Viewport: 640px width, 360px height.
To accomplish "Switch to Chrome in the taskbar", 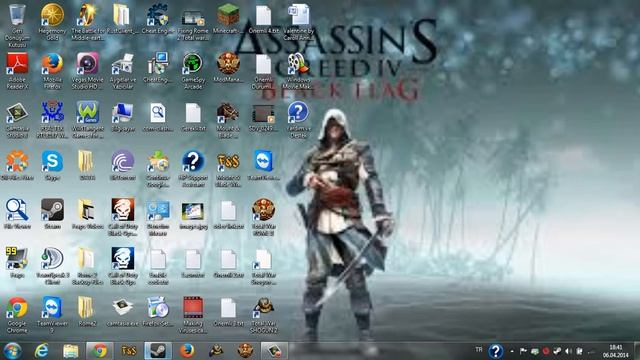I will [100, 351].
